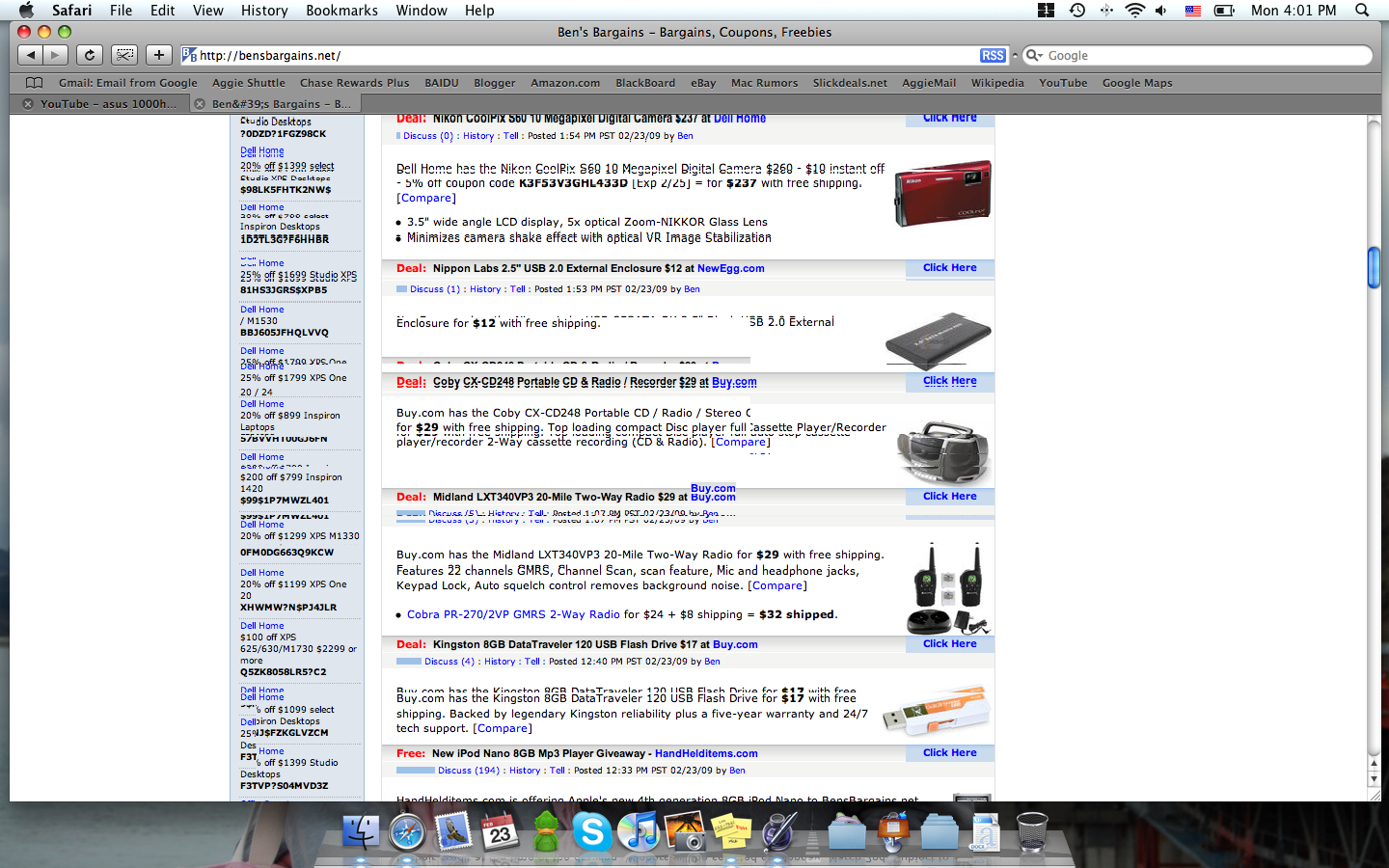Open Keynote podium icon in the dock
The height and width of the screenshot is (868, 1389).
coord(893,830)
